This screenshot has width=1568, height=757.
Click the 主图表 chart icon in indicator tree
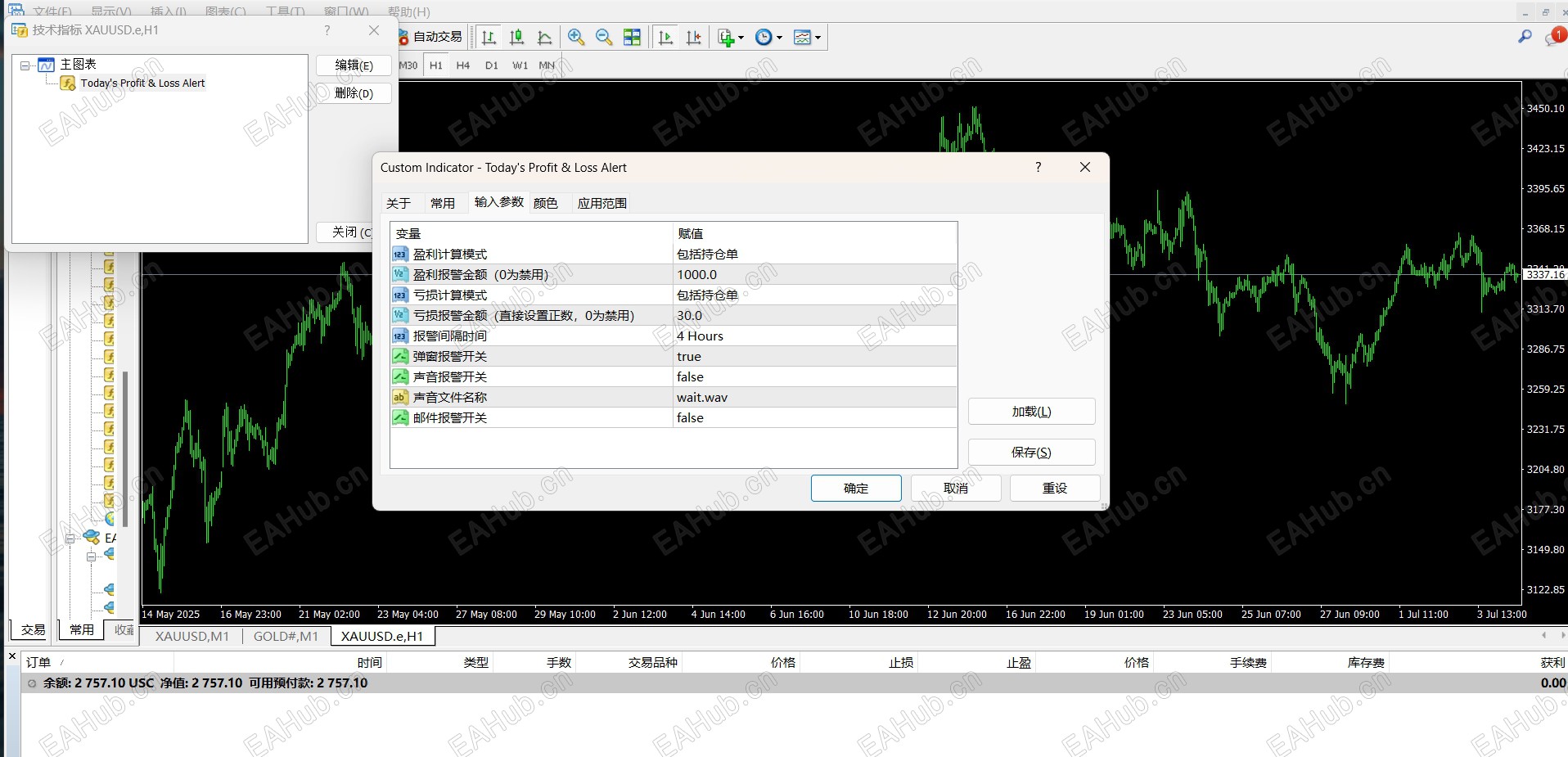47,65
